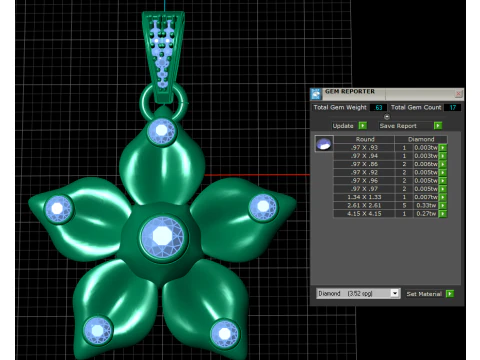Click the 0.33tw weight cell

(426, 205)
